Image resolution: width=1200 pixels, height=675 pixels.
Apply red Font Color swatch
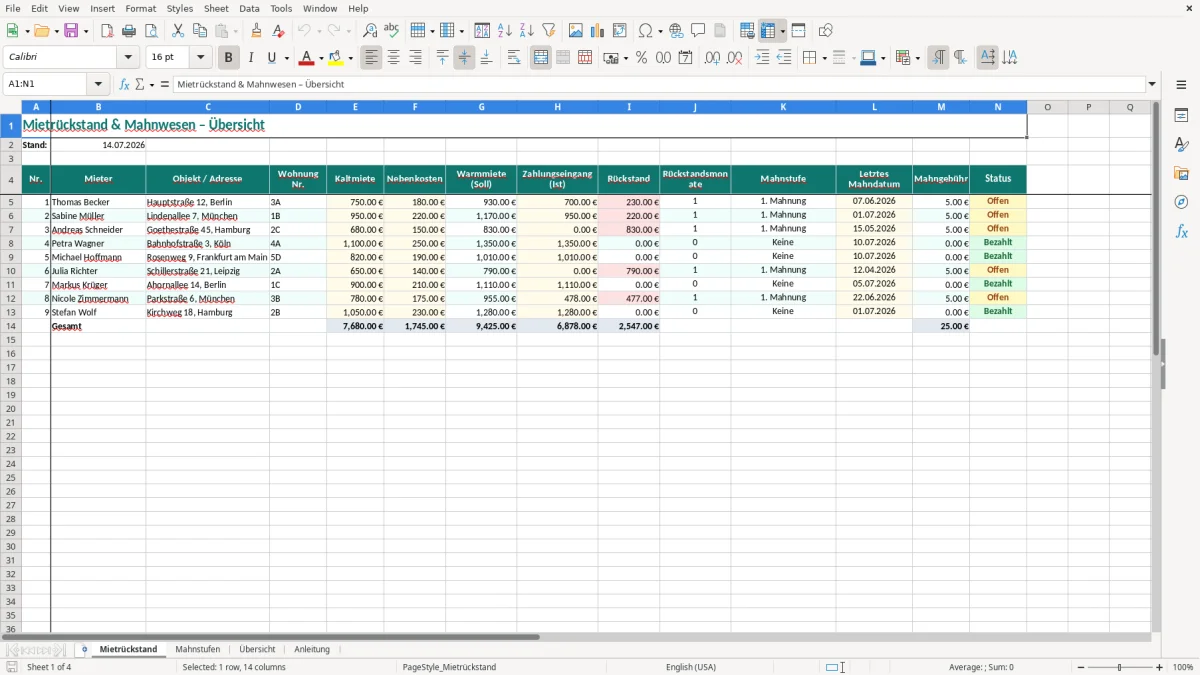click(307, 58)
